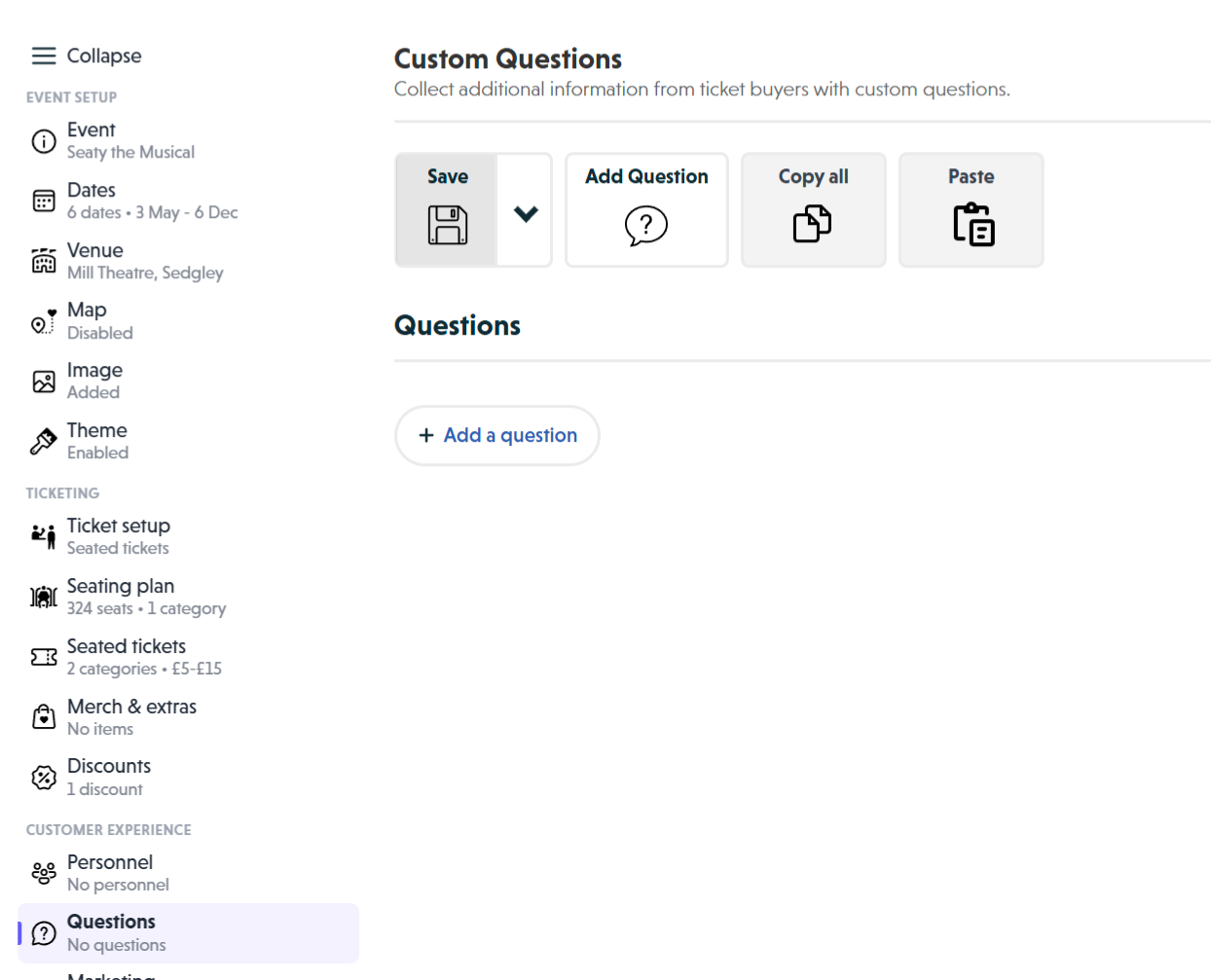This screenshot has width=1211, height=980.
Task: Click the Questions speech bubble icon
Action: point(44,932)
